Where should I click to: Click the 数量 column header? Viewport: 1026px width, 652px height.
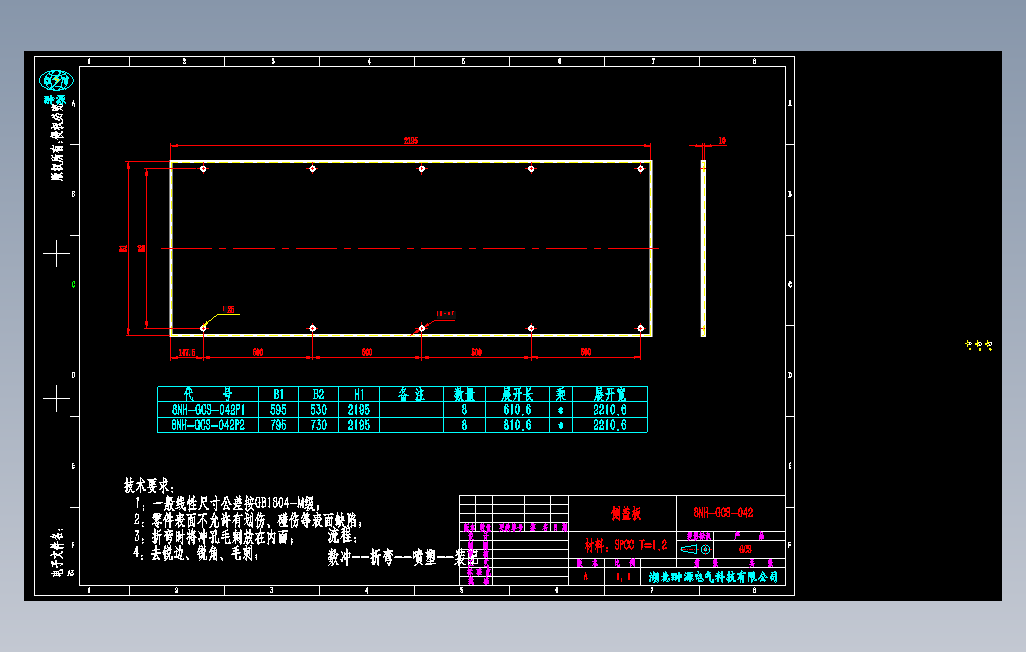click(465, 394)
